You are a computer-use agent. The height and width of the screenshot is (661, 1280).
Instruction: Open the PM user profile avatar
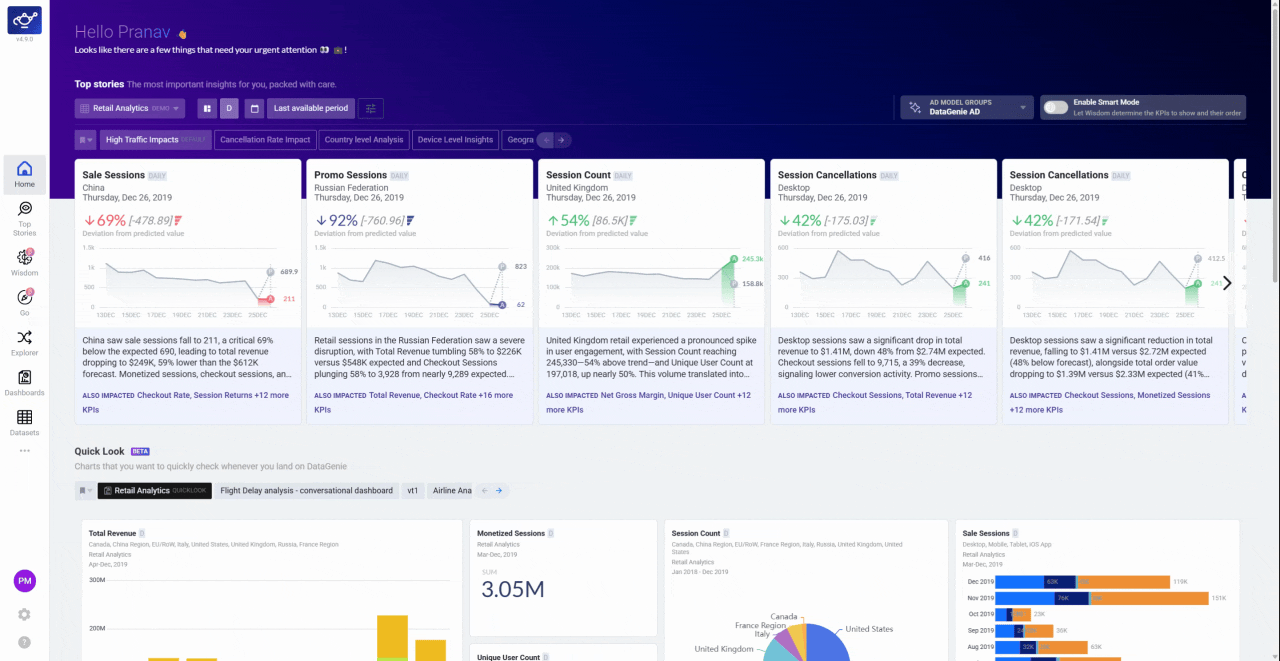[24, 581]
